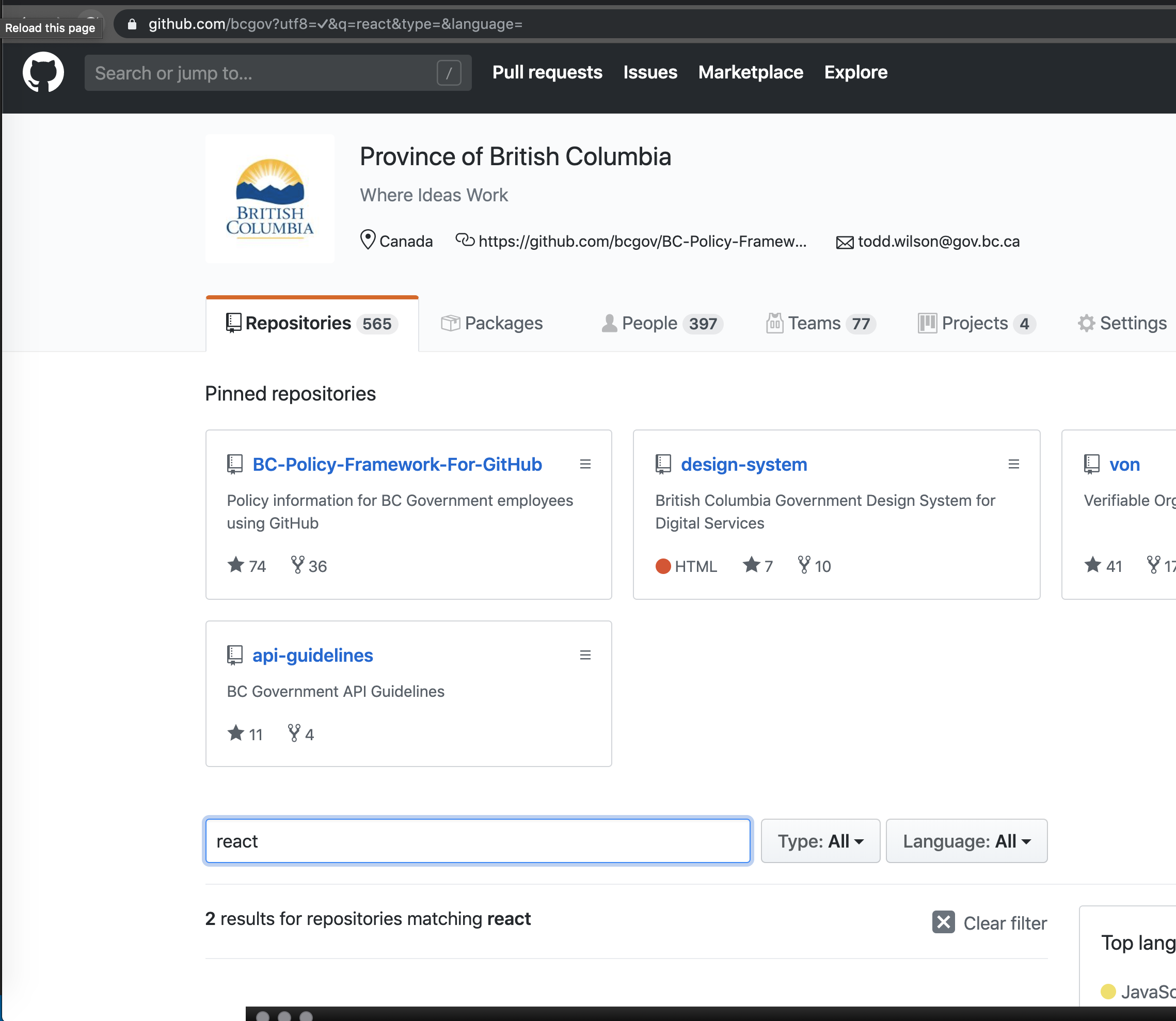Click fork count 10 on design-system card
The height and width of the screenshot is (1021, 1176).
[x=814, y=566]
